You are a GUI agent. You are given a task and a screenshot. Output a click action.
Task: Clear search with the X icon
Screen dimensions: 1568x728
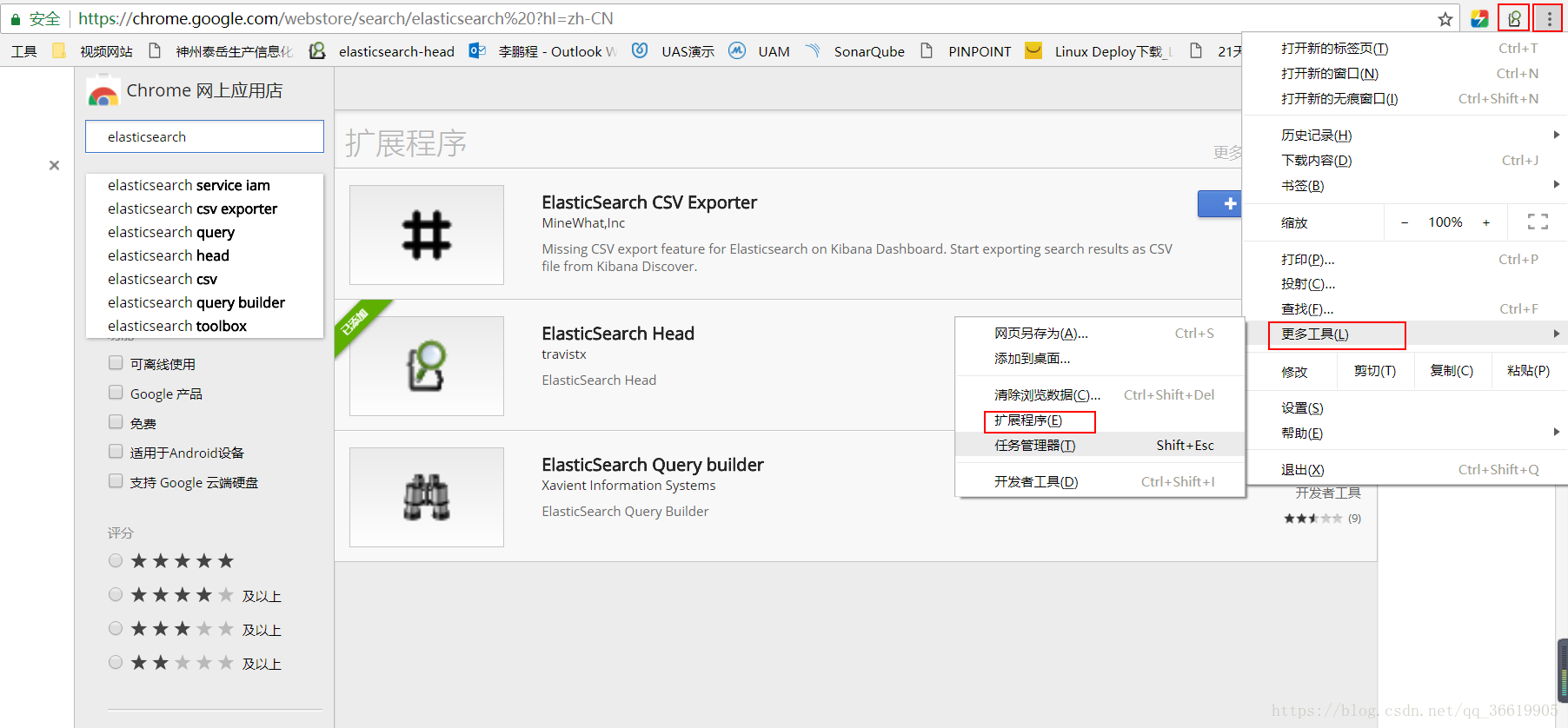[x=54, y=165]
